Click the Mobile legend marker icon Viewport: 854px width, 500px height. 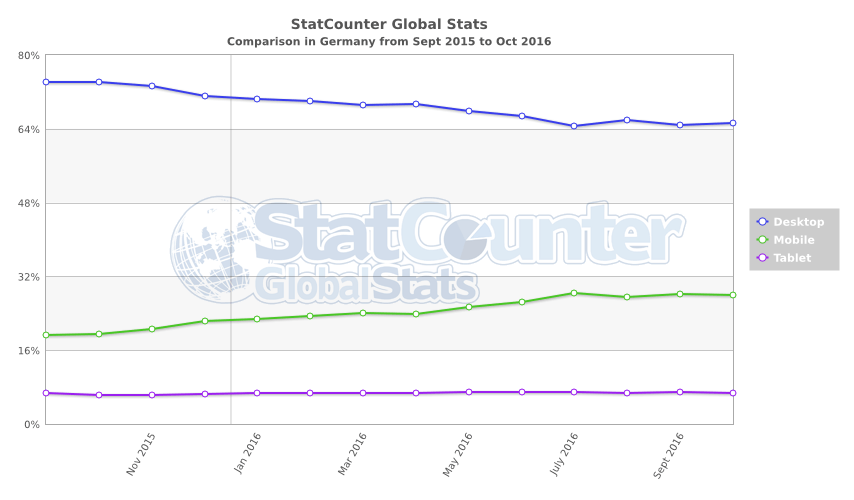coord(762,240)
